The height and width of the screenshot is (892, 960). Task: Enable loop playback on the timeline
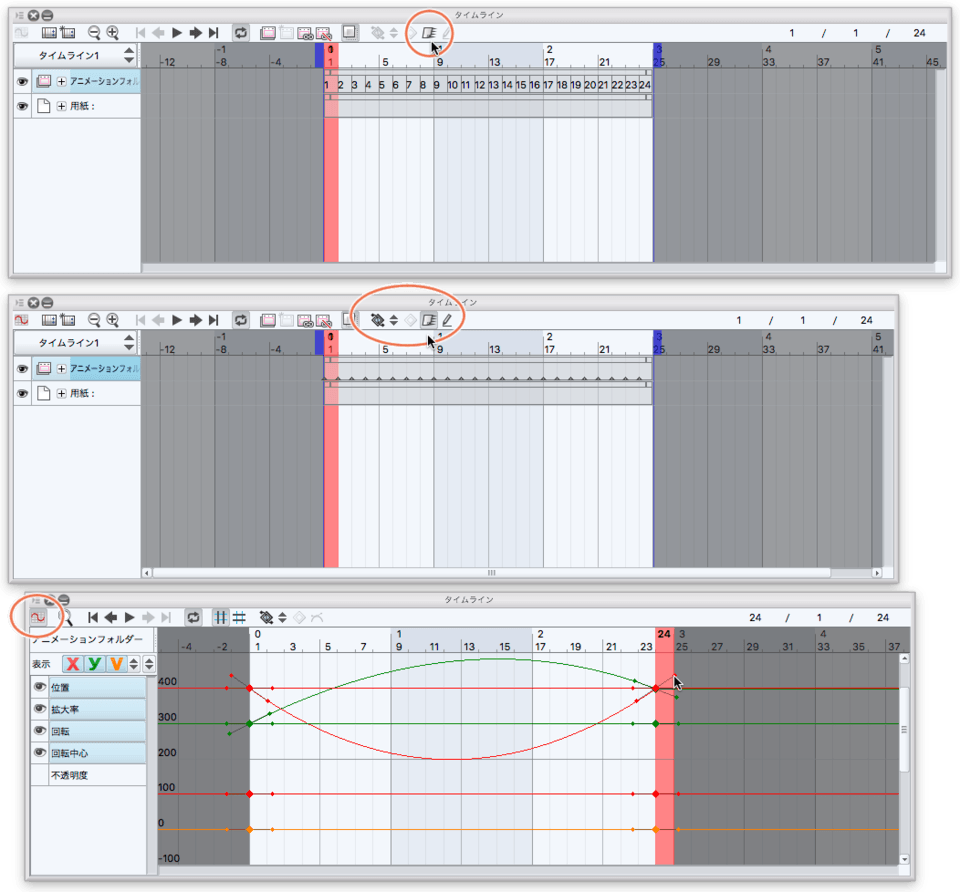(x=240, y=32)
